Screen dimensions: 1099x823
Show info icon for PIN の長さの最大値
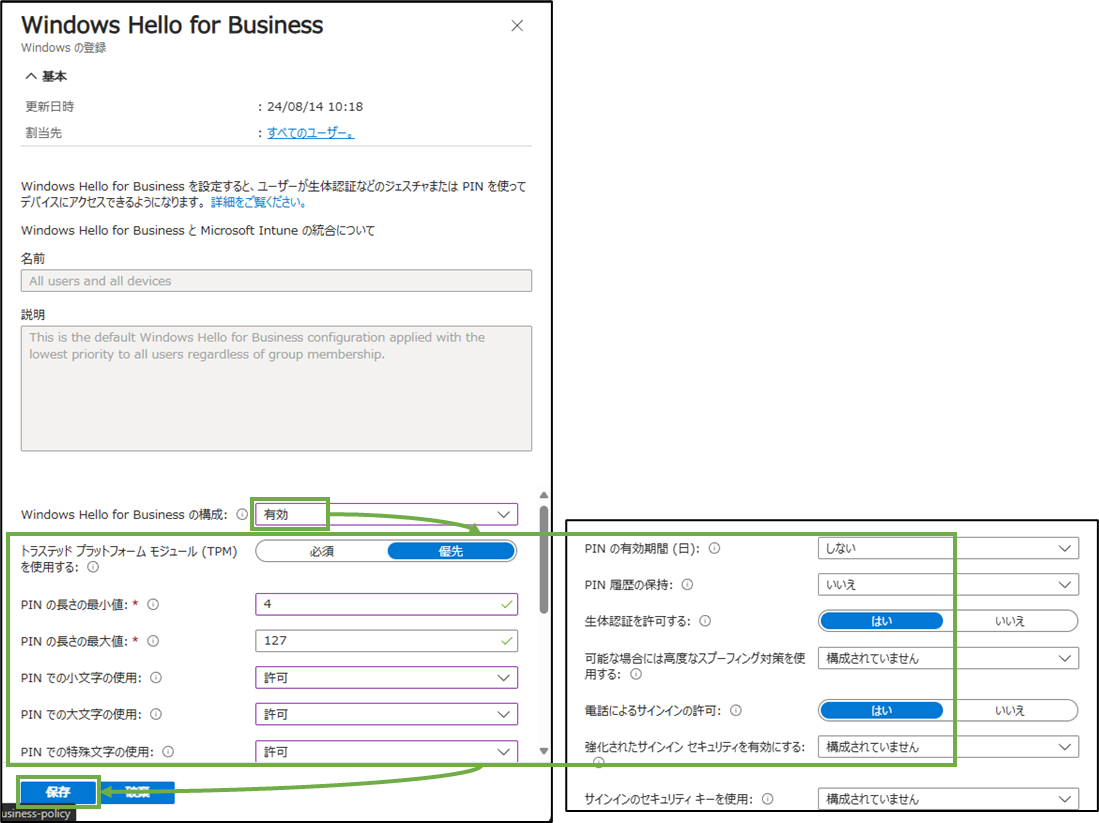point(153,641)
